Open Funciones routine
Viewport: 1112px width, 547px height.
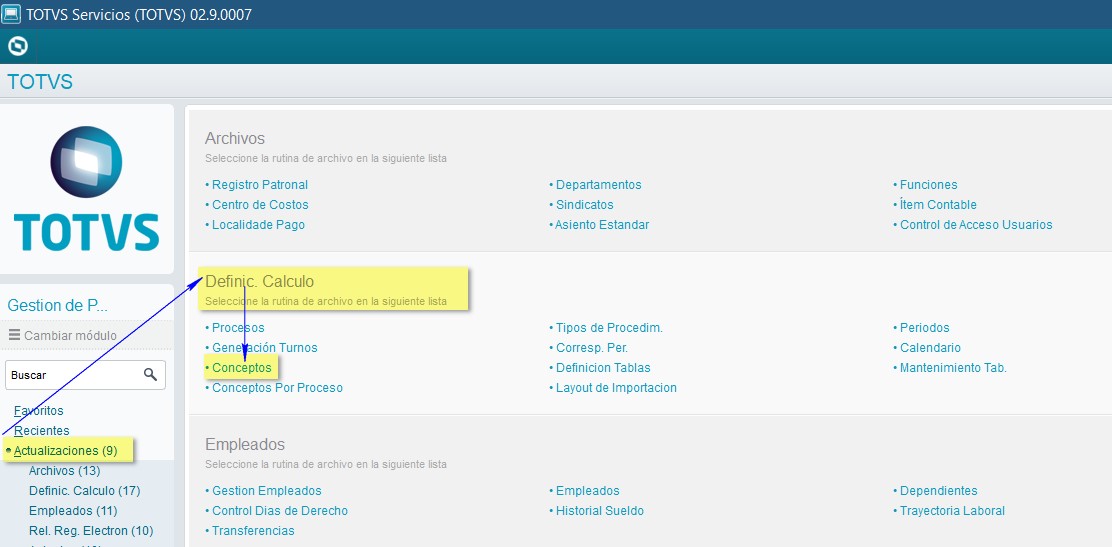click(x=928, y=184)
